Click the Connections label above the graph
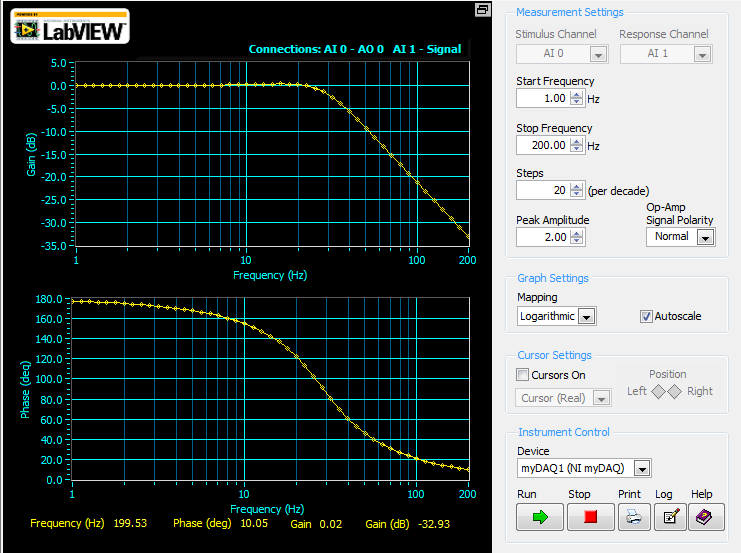Image resolution: width=741 pixels, height=553 pixels. coord(354,49)
